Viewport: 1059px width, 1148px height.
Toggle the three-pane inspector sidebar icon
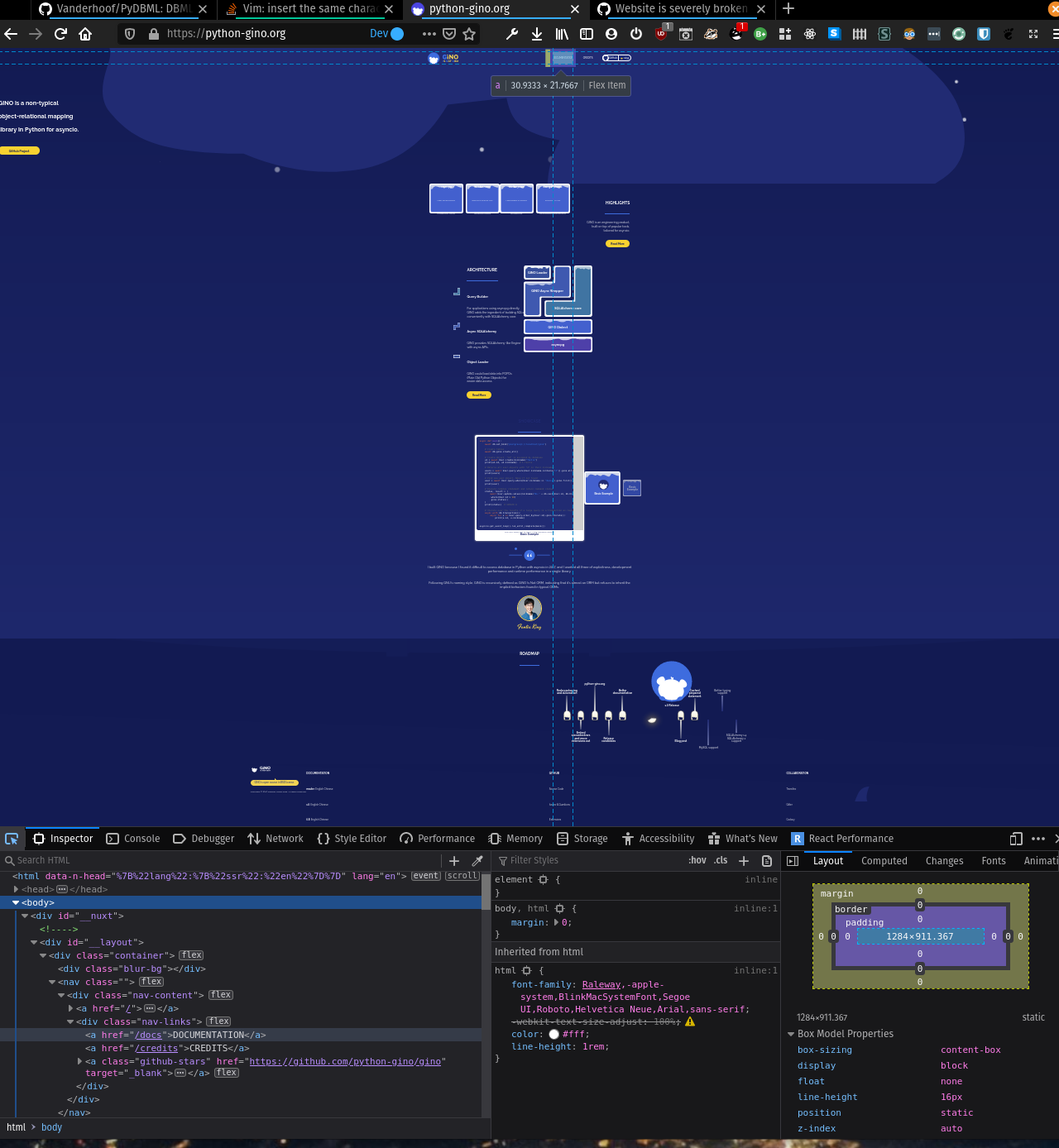[x=793, y=861]
